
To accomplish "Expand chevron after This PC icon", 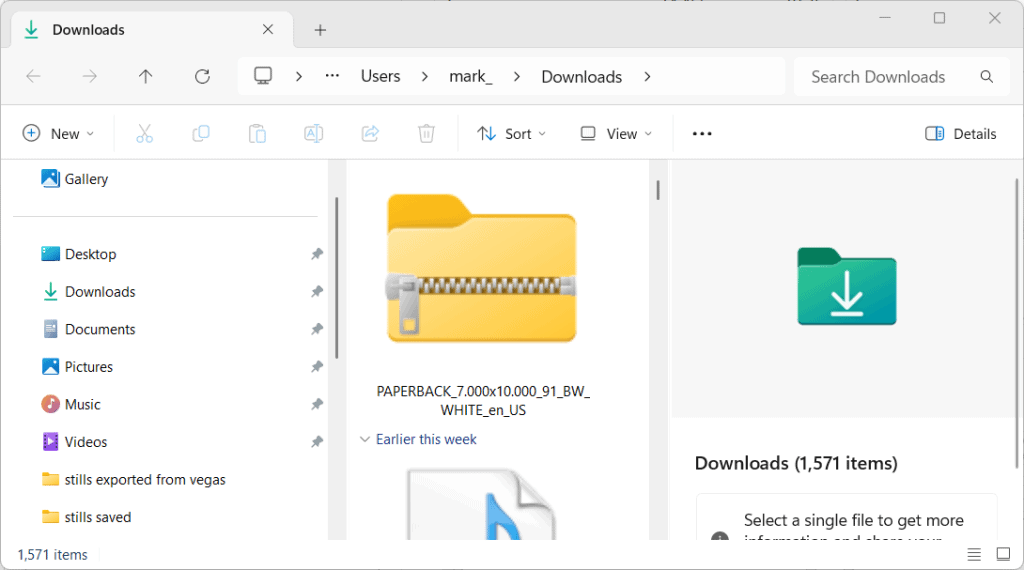I will pos(298,76).
